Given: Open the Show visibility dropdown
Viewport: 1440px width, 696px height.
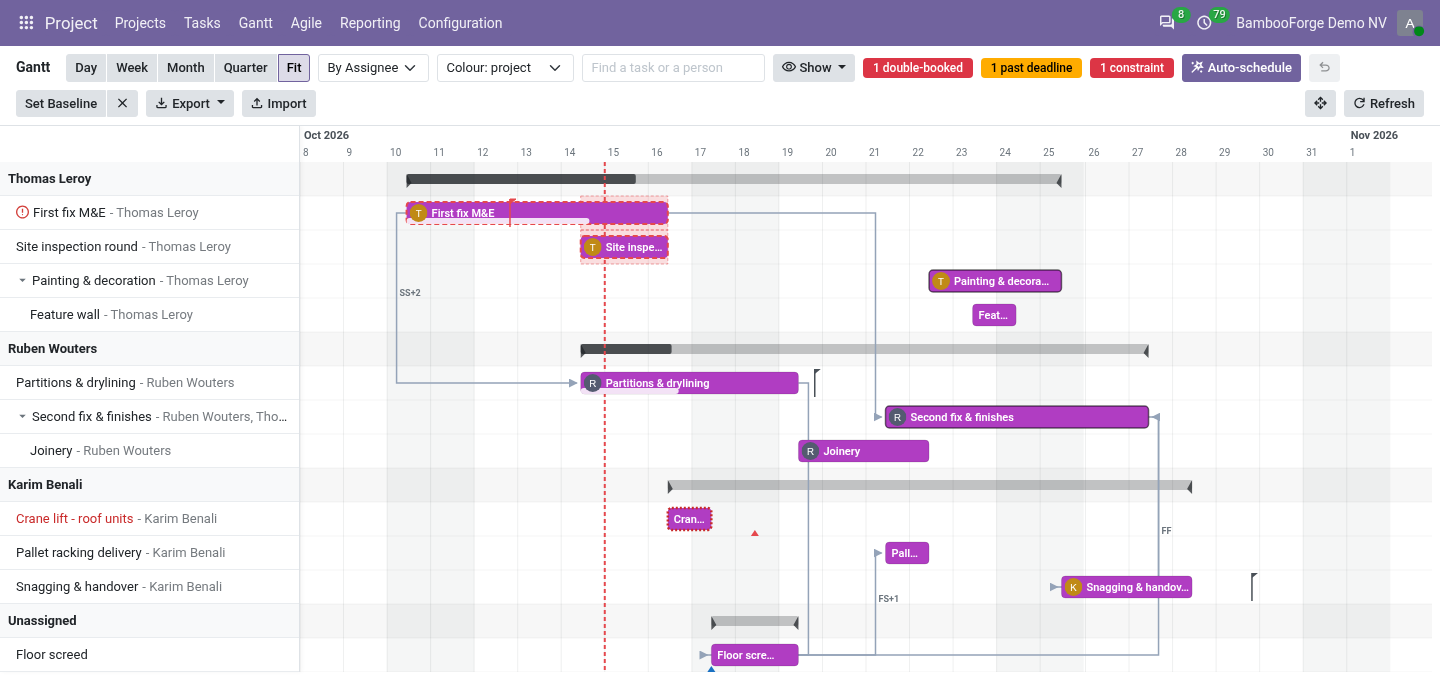Looking at the screenshot, I should coord(814,68).
